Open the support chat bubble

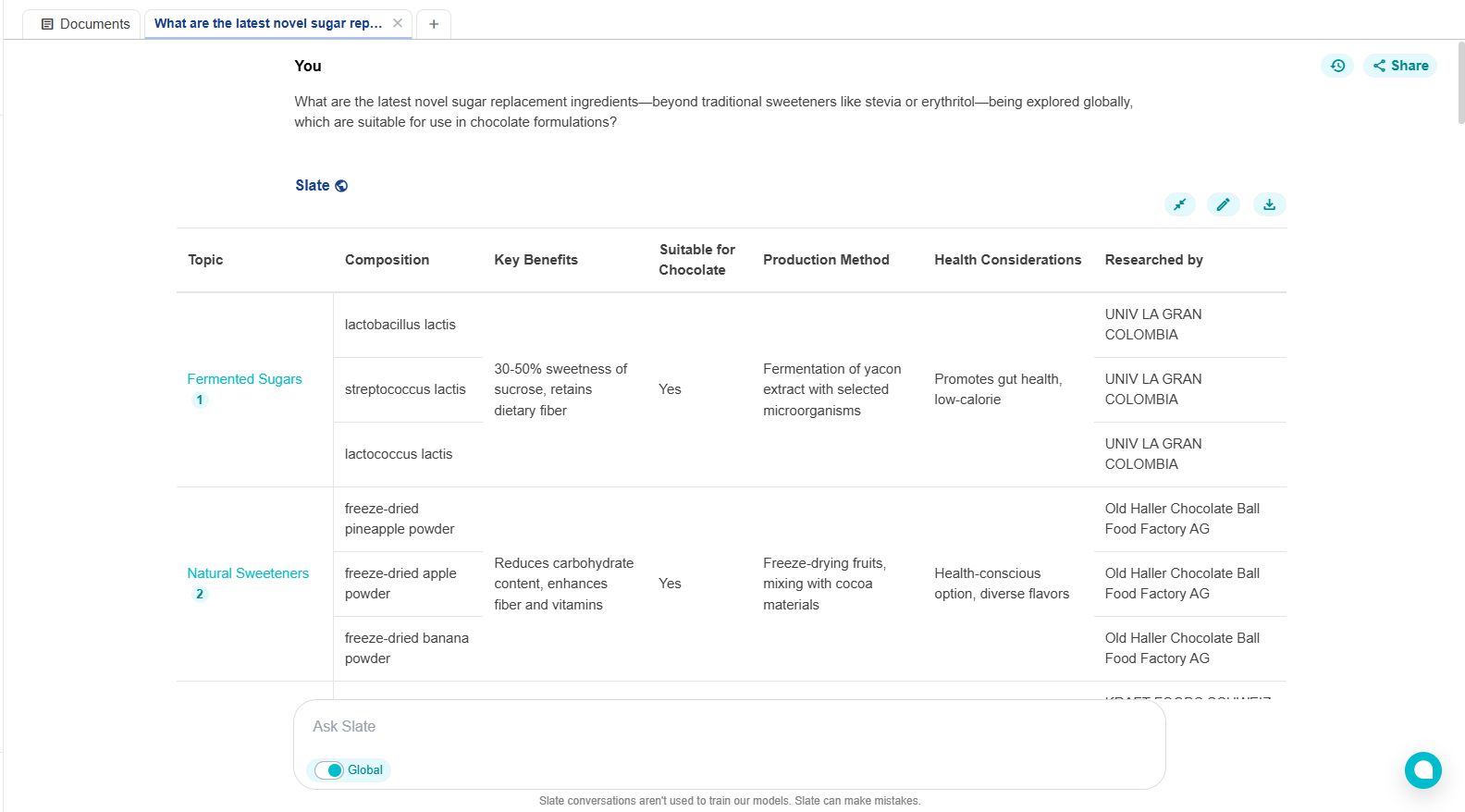(1422, 769)
